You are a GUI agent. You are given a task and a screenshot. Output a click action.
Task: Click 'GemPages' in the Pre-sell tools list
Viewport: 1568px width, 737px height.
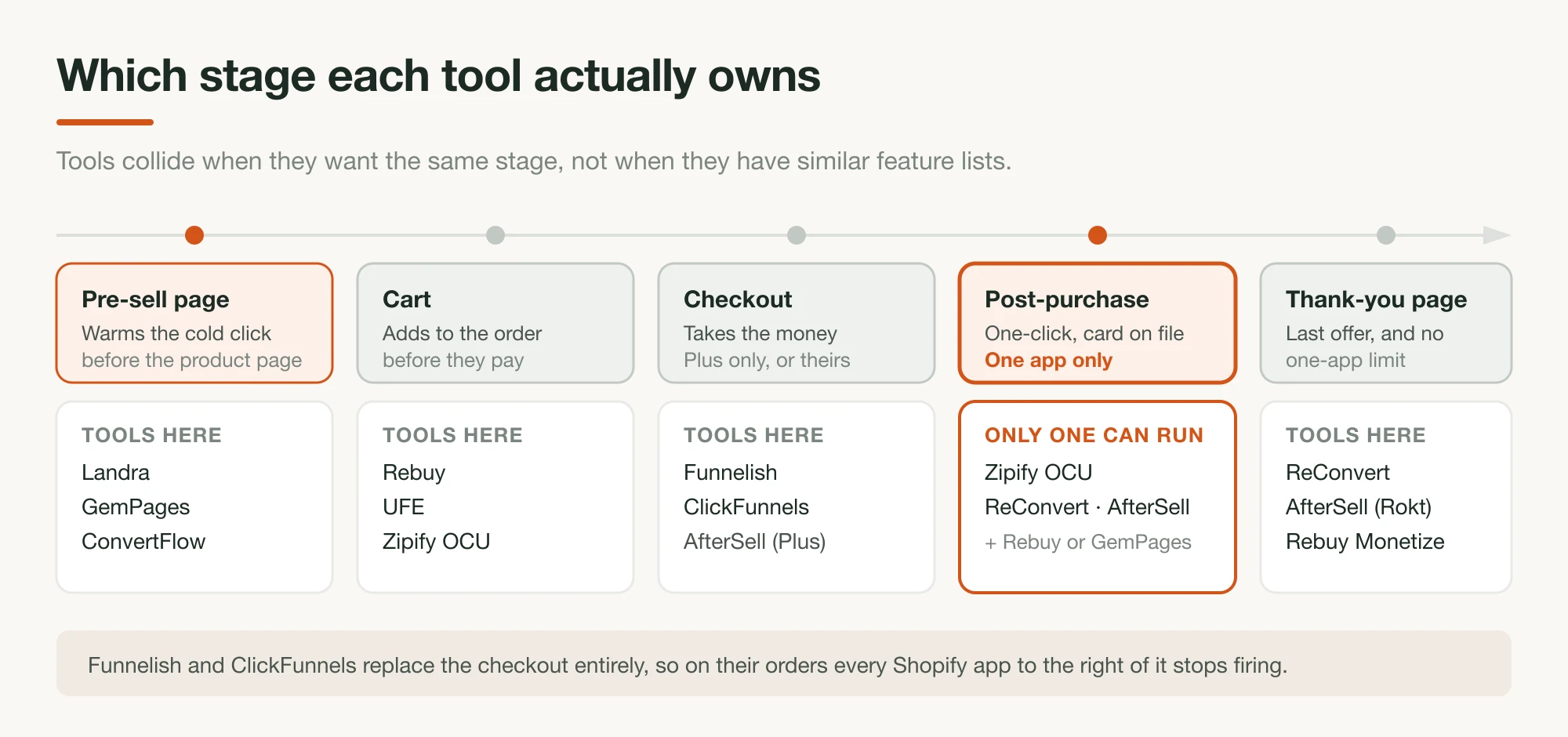(136, 507)
